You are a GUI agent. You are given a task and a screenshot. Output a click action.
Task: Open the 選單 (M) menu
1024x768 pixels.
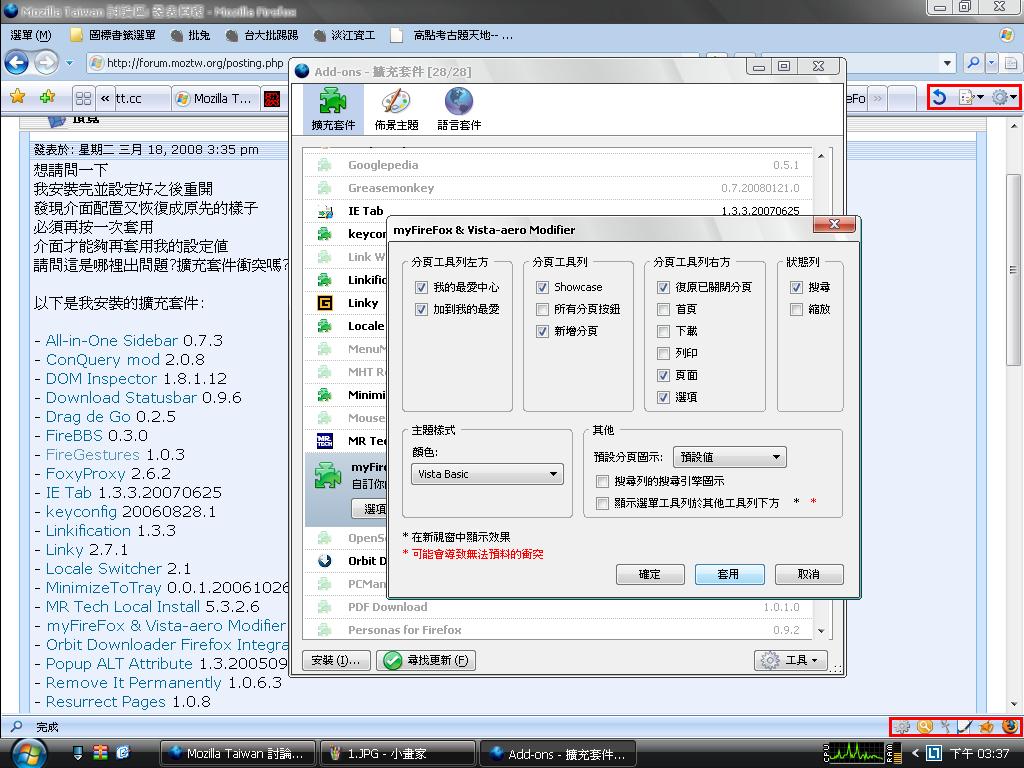point(30,35)
